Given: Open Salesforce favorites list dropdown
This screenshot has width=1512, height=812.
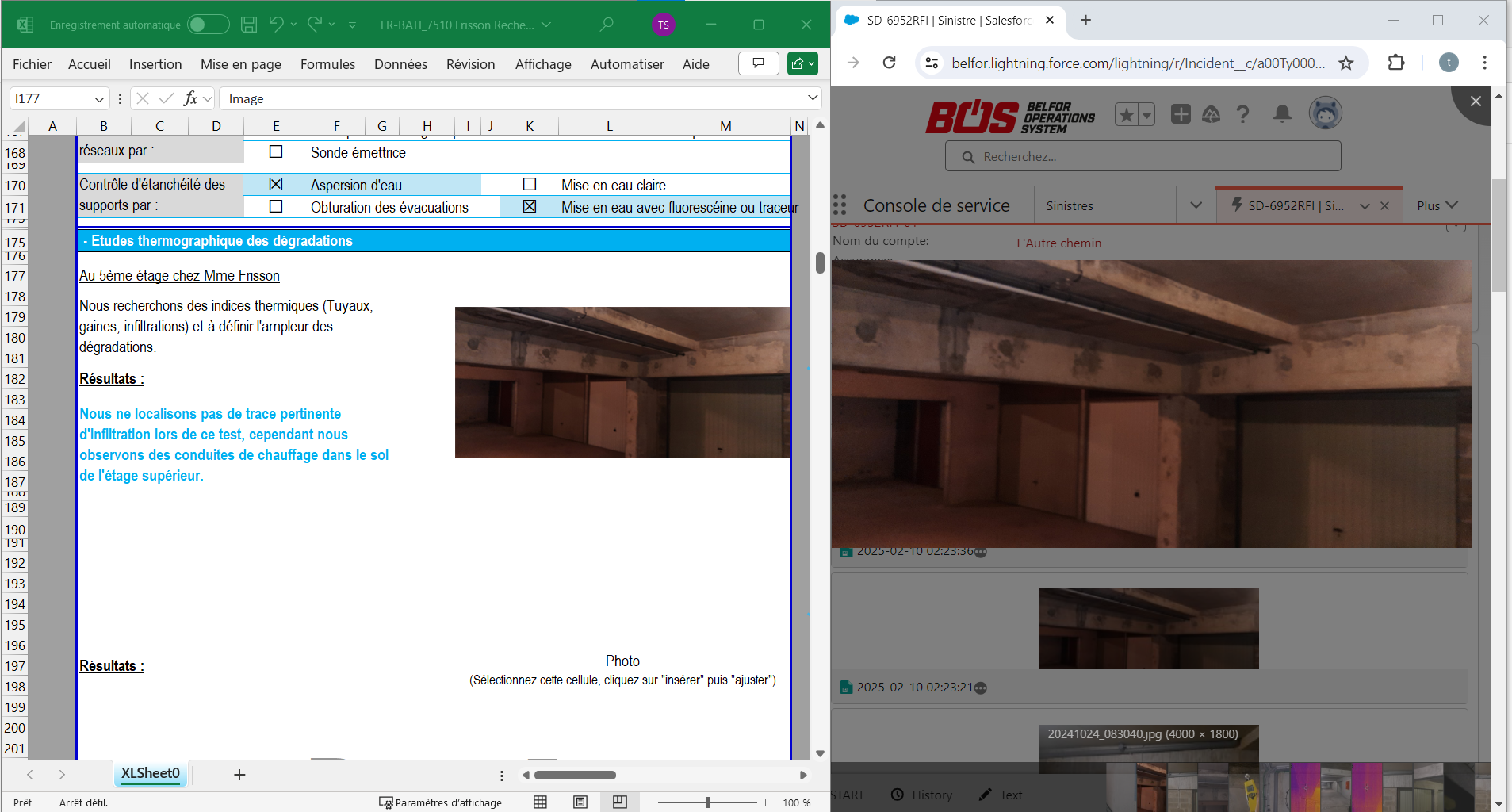Looking at the screenshot, I should coord(1146,114).
